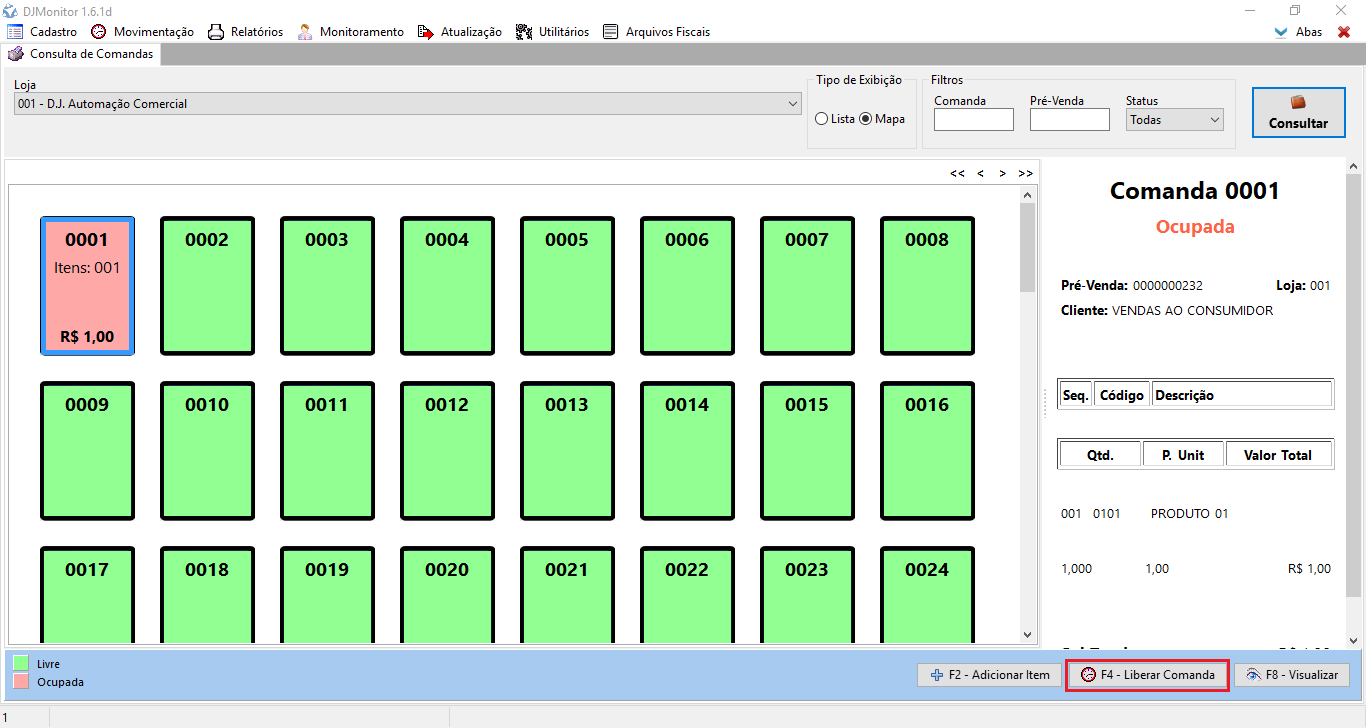Click F4 - Liberar Comanda button
Image resolution: width=1366 pixels, height=728 pixels.
click(x=1147, y=675)
